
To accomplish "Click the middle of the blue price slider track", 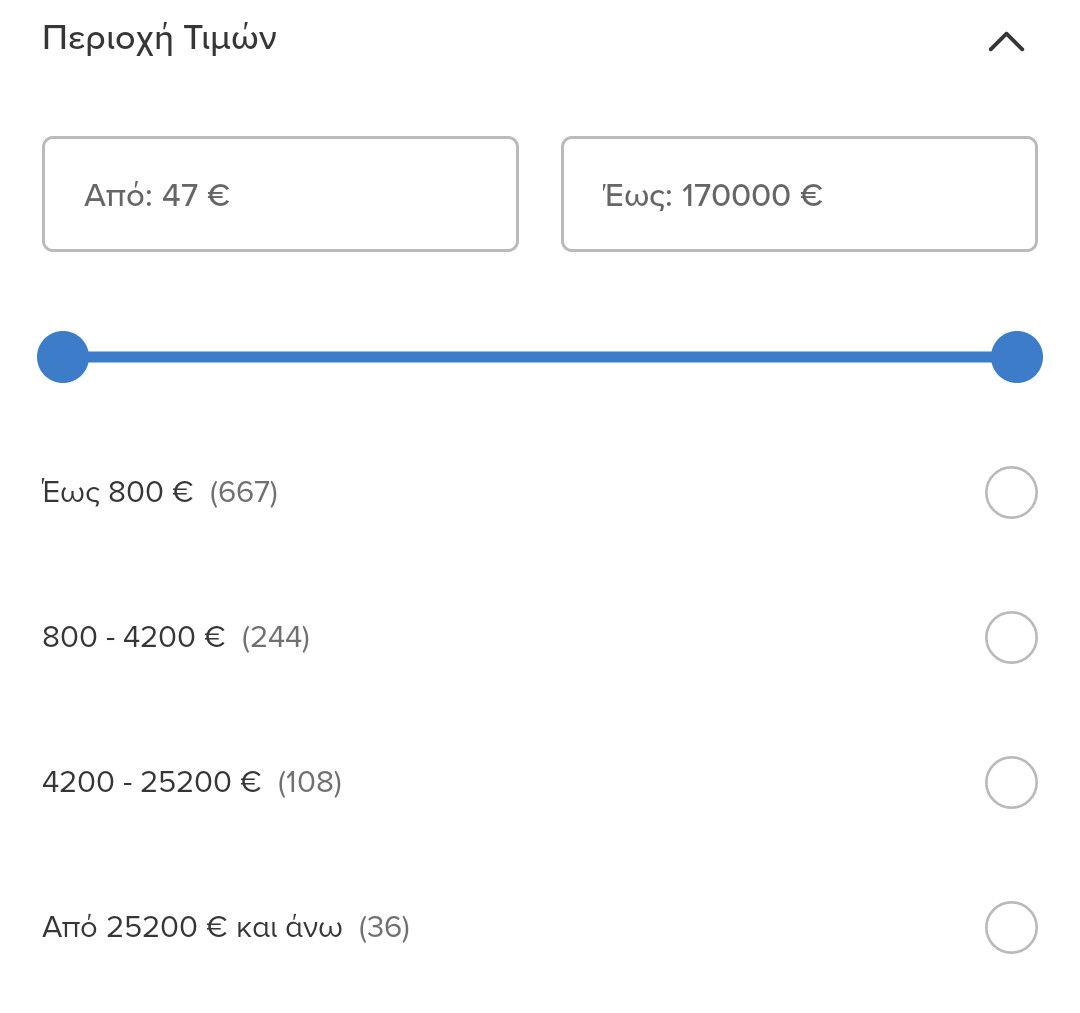I will 540,357.
